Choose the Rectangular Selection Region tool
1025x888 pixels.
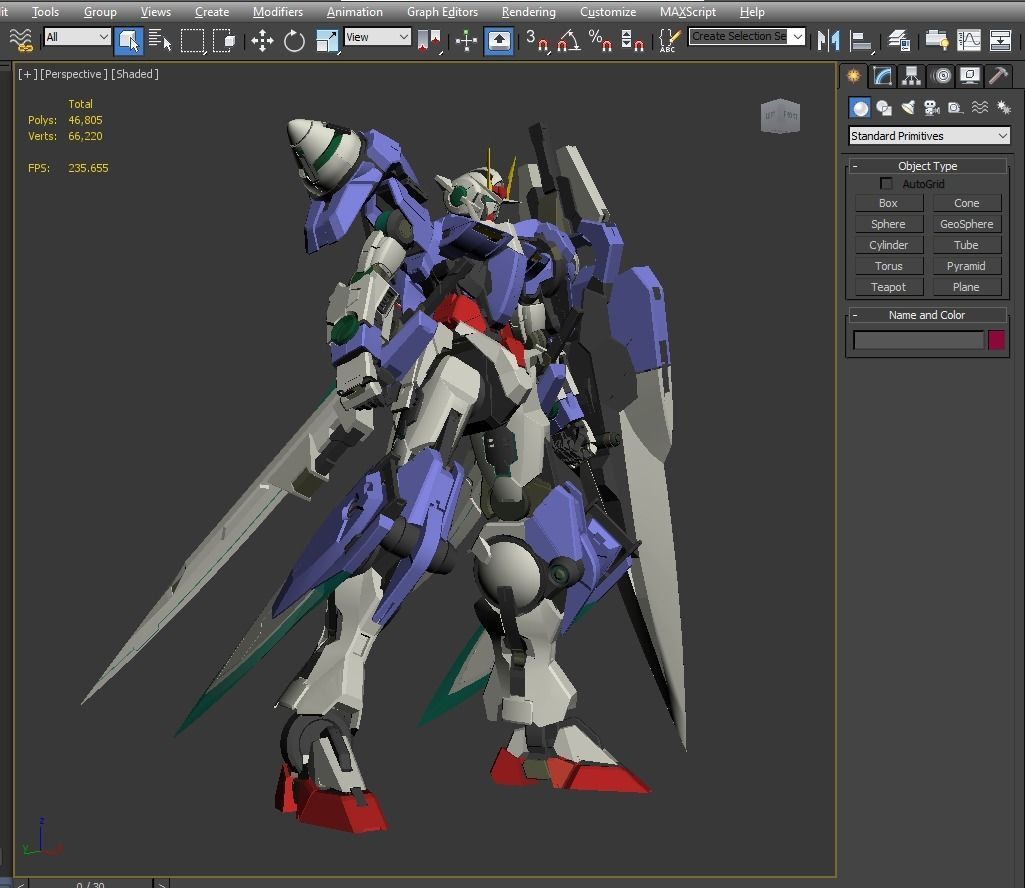tap(192, 41)
